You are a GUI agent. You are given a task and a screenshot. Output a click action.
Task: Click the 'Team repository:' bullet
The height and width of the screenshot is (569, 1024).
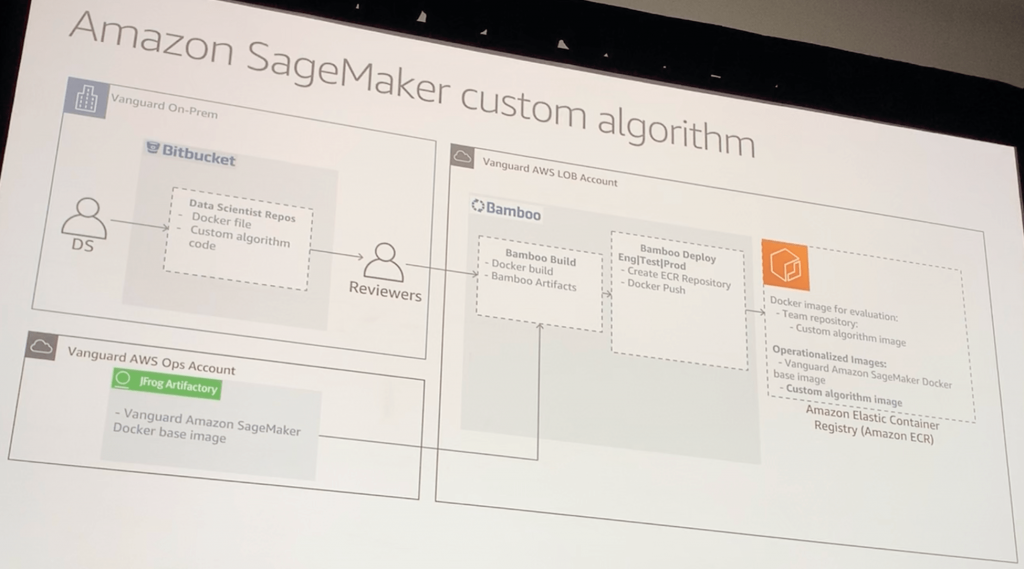coord(820,318)
